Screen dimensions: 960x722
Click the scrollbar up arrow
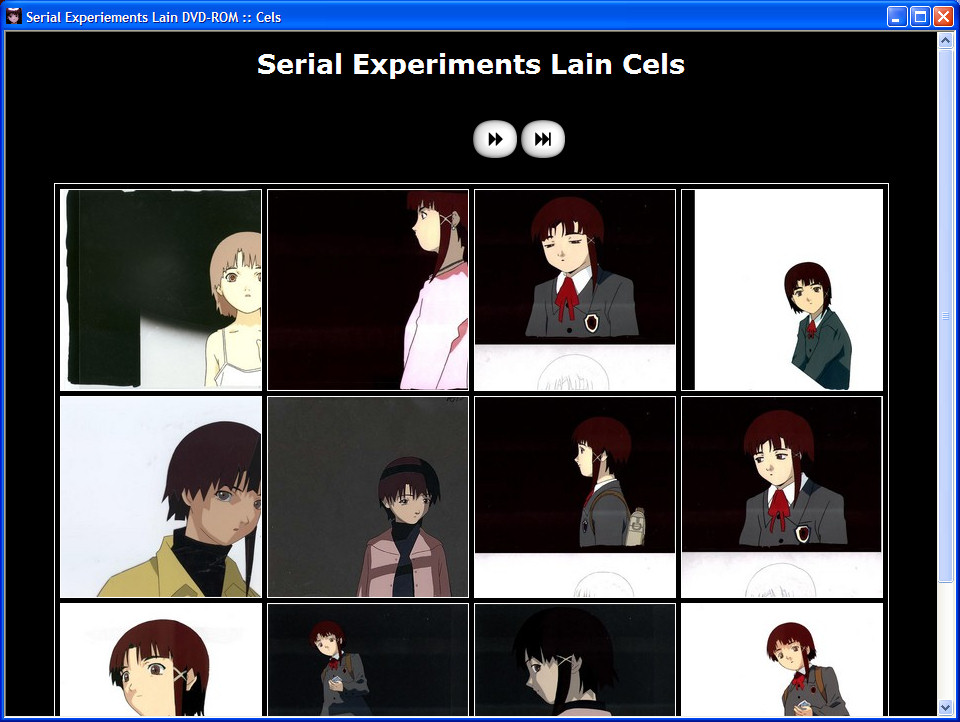tap(945, 41)
